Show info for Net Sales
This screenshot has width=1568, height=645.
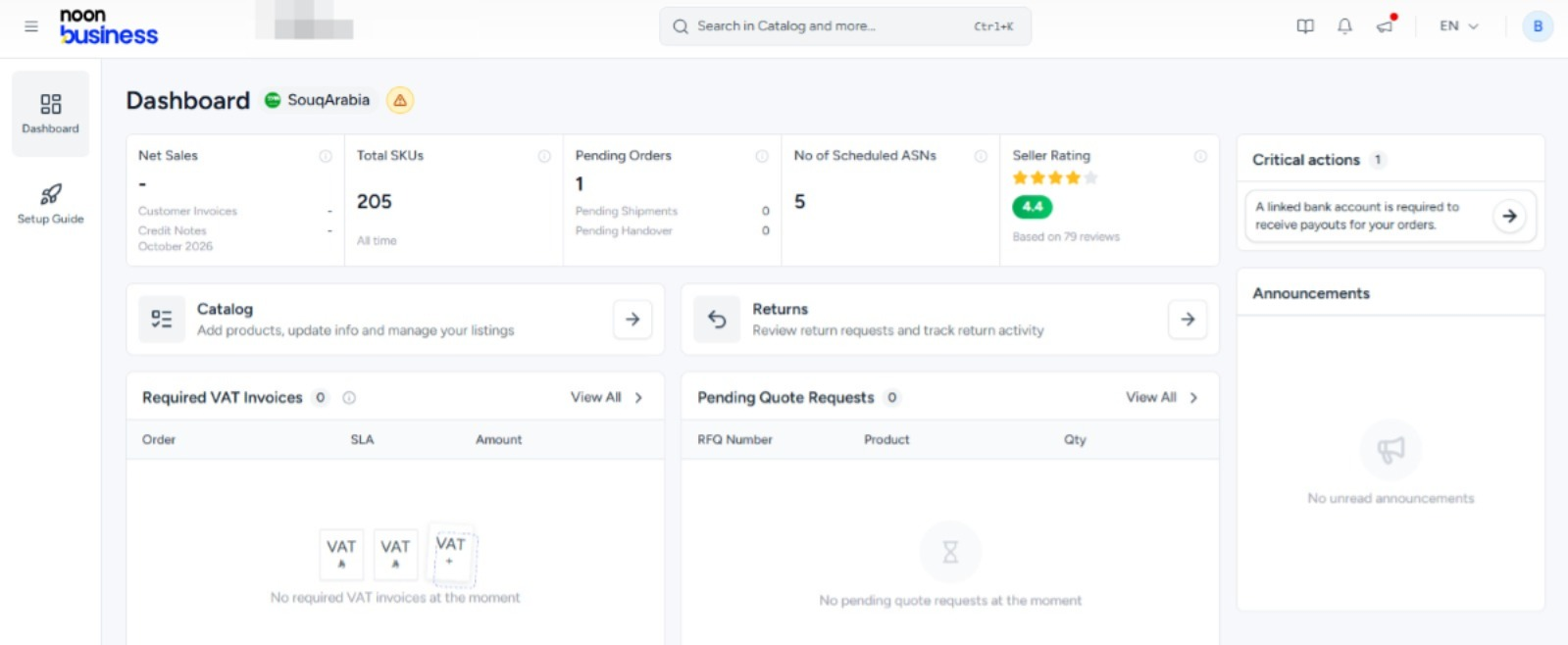(x=326, y=156)
